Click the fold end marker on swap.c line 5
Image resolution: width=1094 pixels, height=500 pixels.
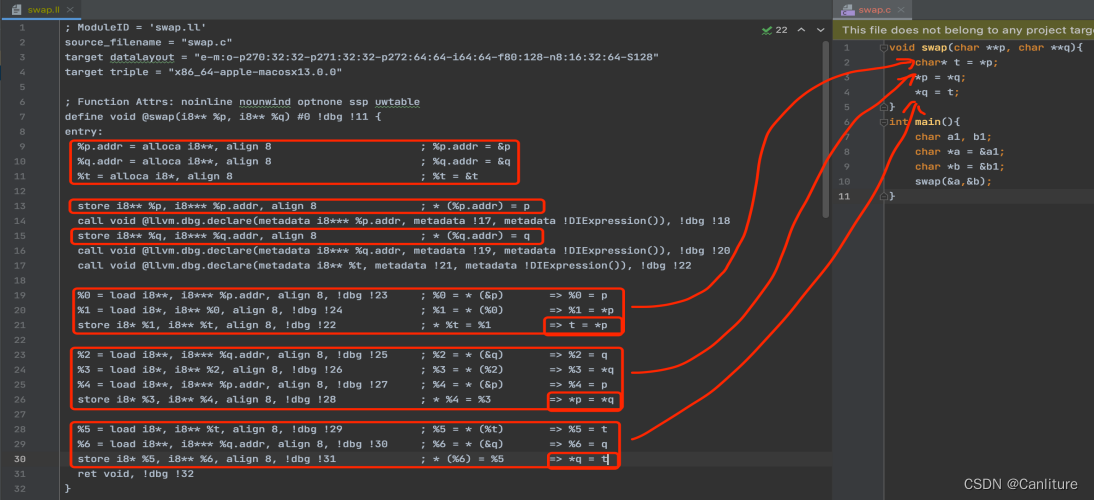tap(884, 107)
